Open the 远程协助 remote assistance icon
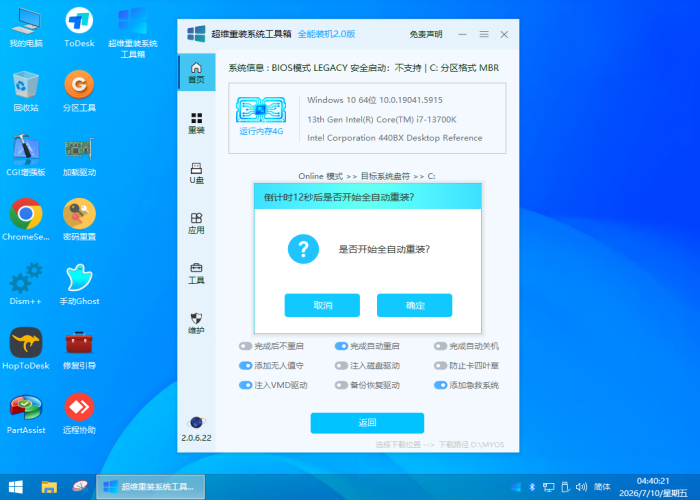Viewport: 700px width, 500px height. point(79,413)
